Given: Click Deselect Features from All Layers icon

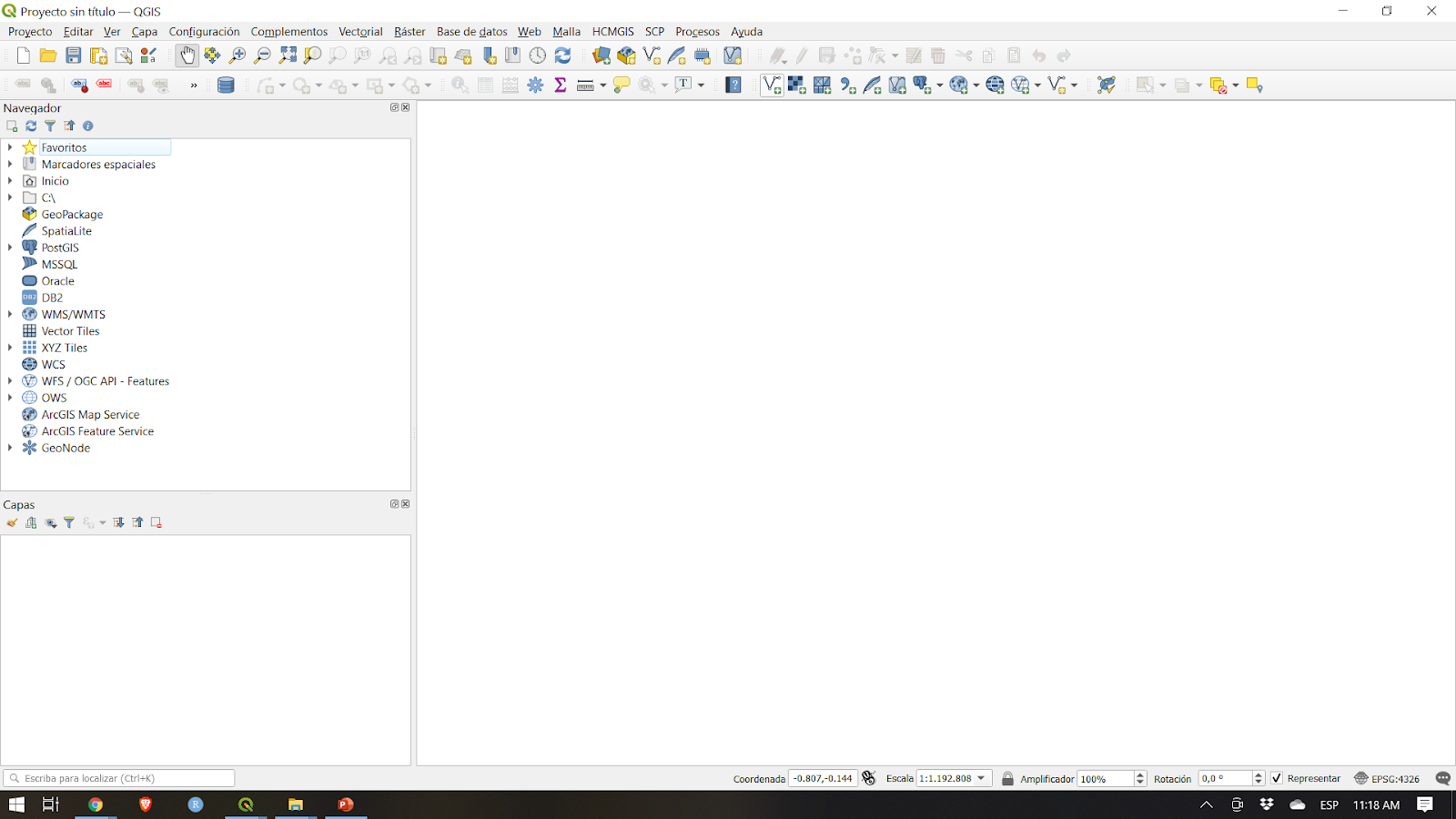Looking at the screenshot, I should 1218,85.
